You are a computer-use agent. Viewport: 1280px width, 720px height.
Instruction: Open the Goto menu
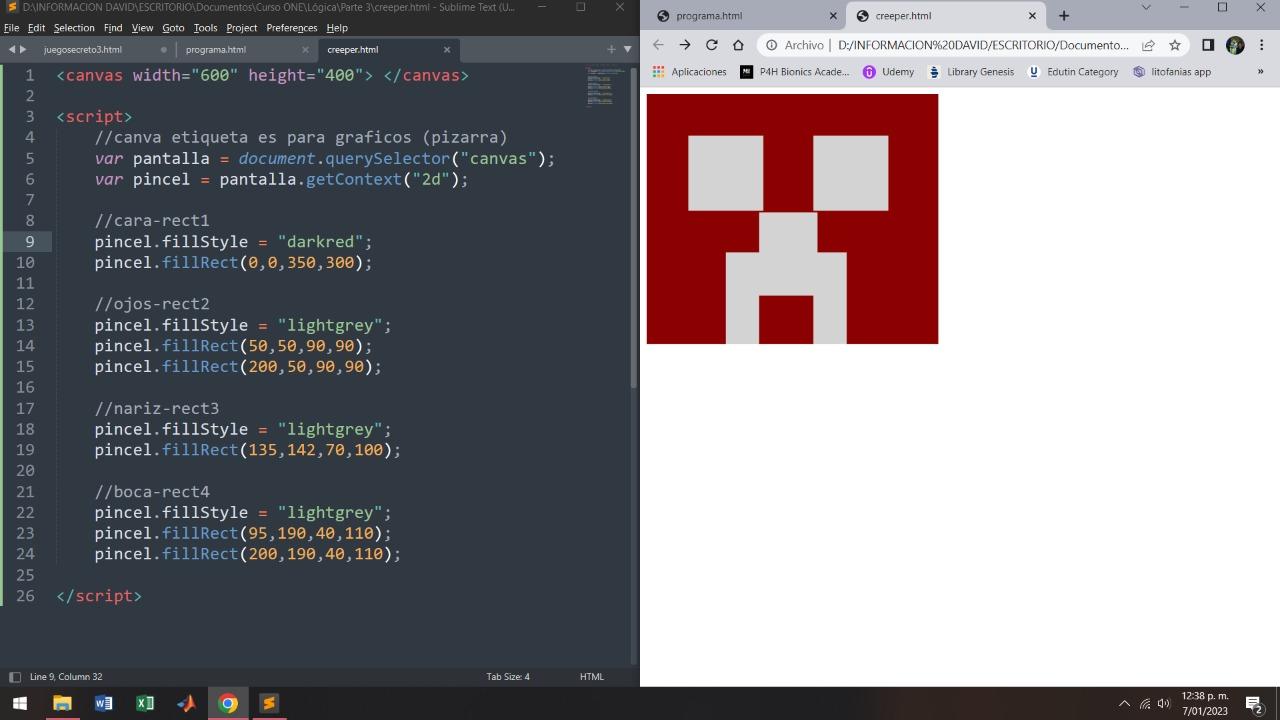coord(173,28)
